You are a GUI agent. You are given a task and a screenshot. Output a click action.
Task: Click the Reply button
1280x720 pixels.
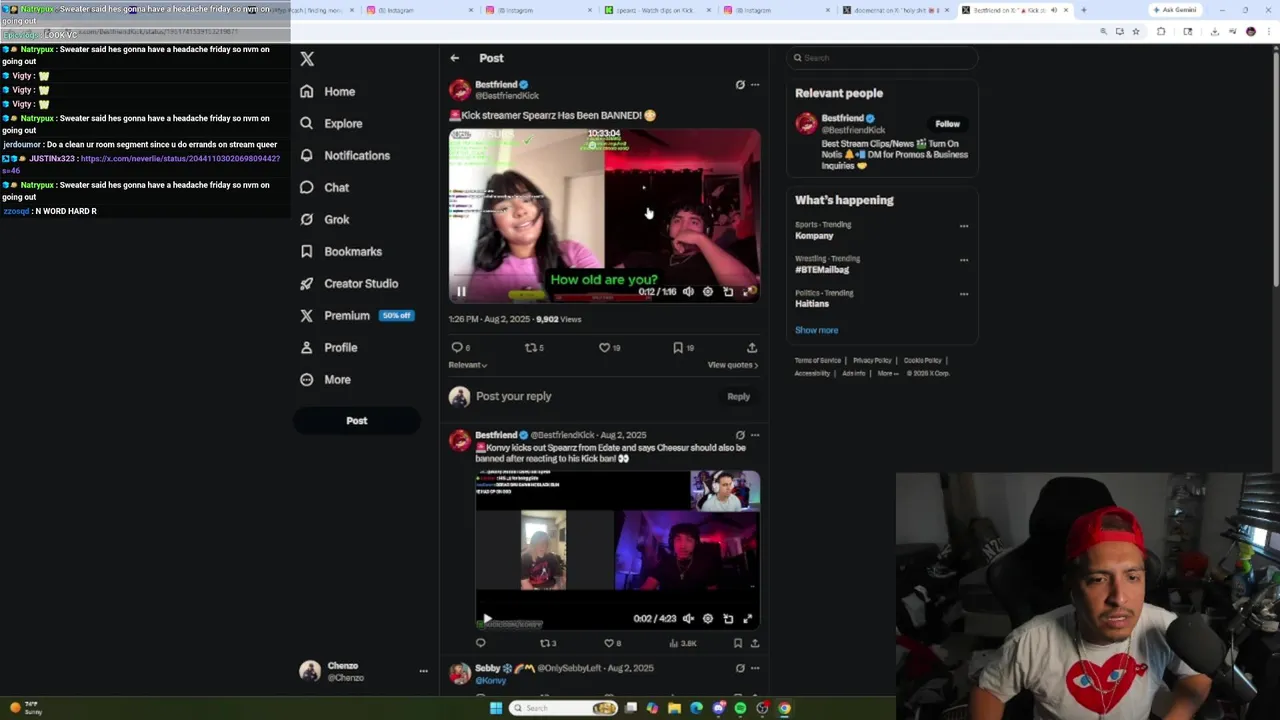[x=738, y=396]
